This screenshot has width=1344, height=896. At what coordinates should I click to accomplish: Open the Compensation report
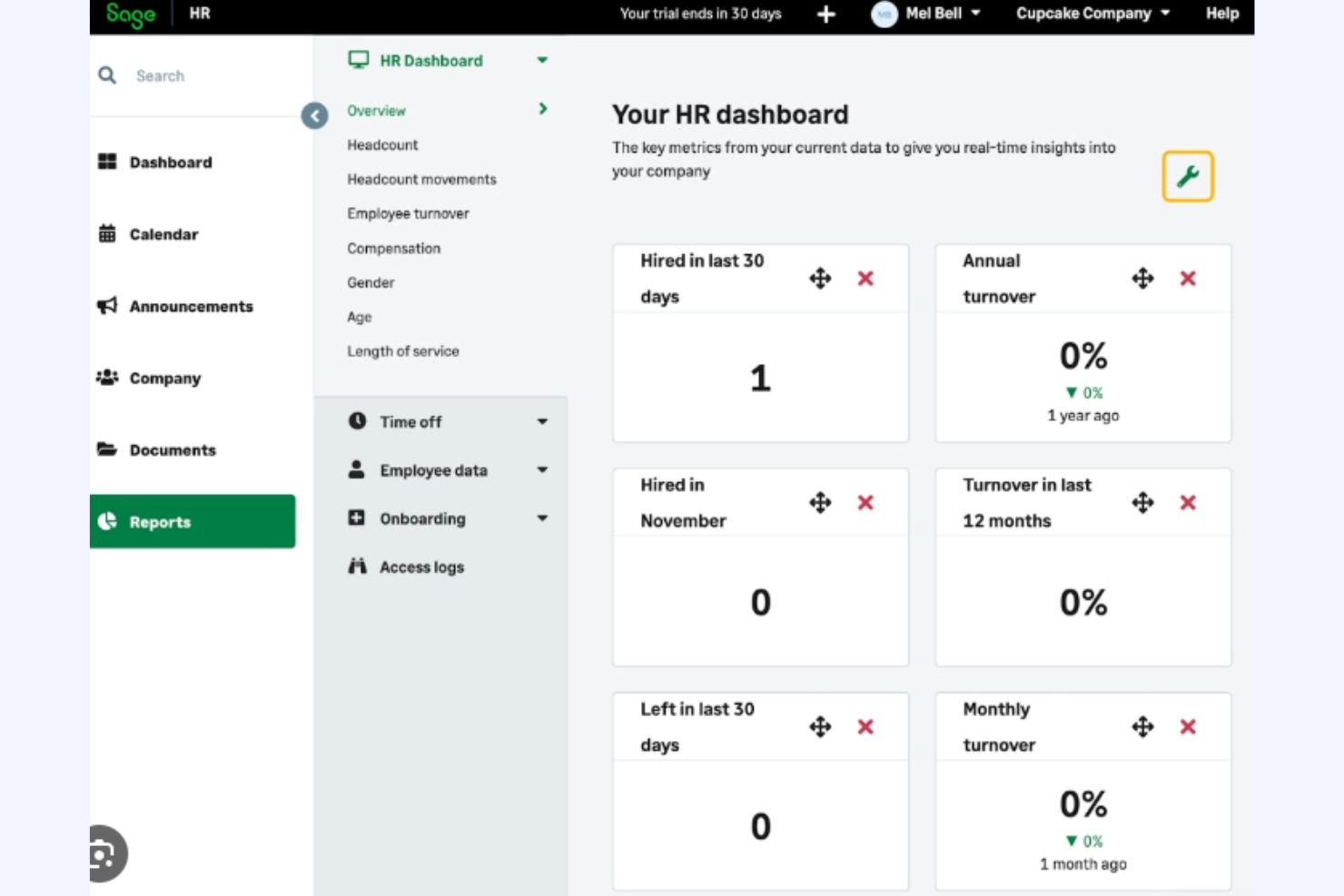[393, 249]
